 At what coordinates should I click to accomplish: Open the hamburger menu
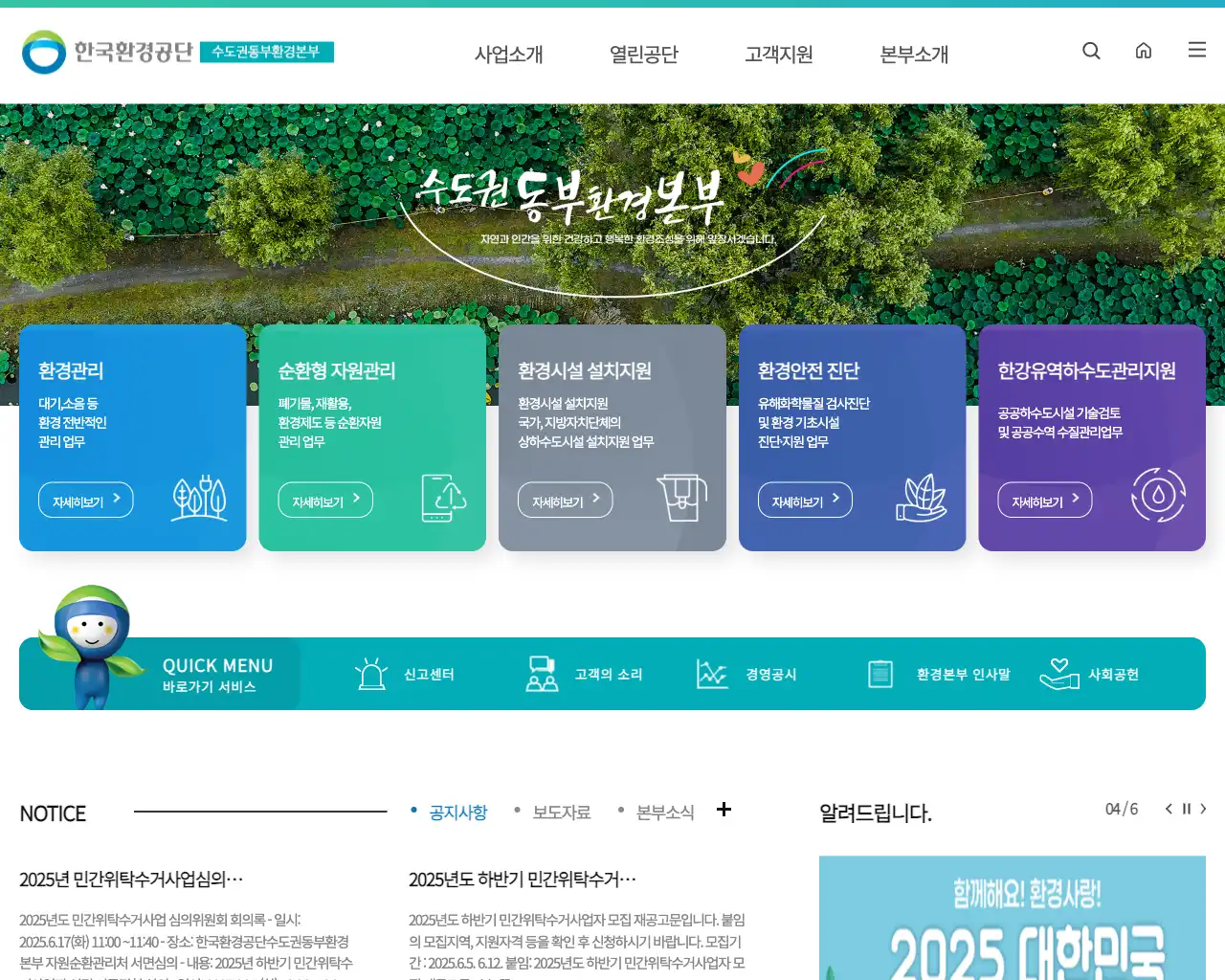coord(1196,51)
